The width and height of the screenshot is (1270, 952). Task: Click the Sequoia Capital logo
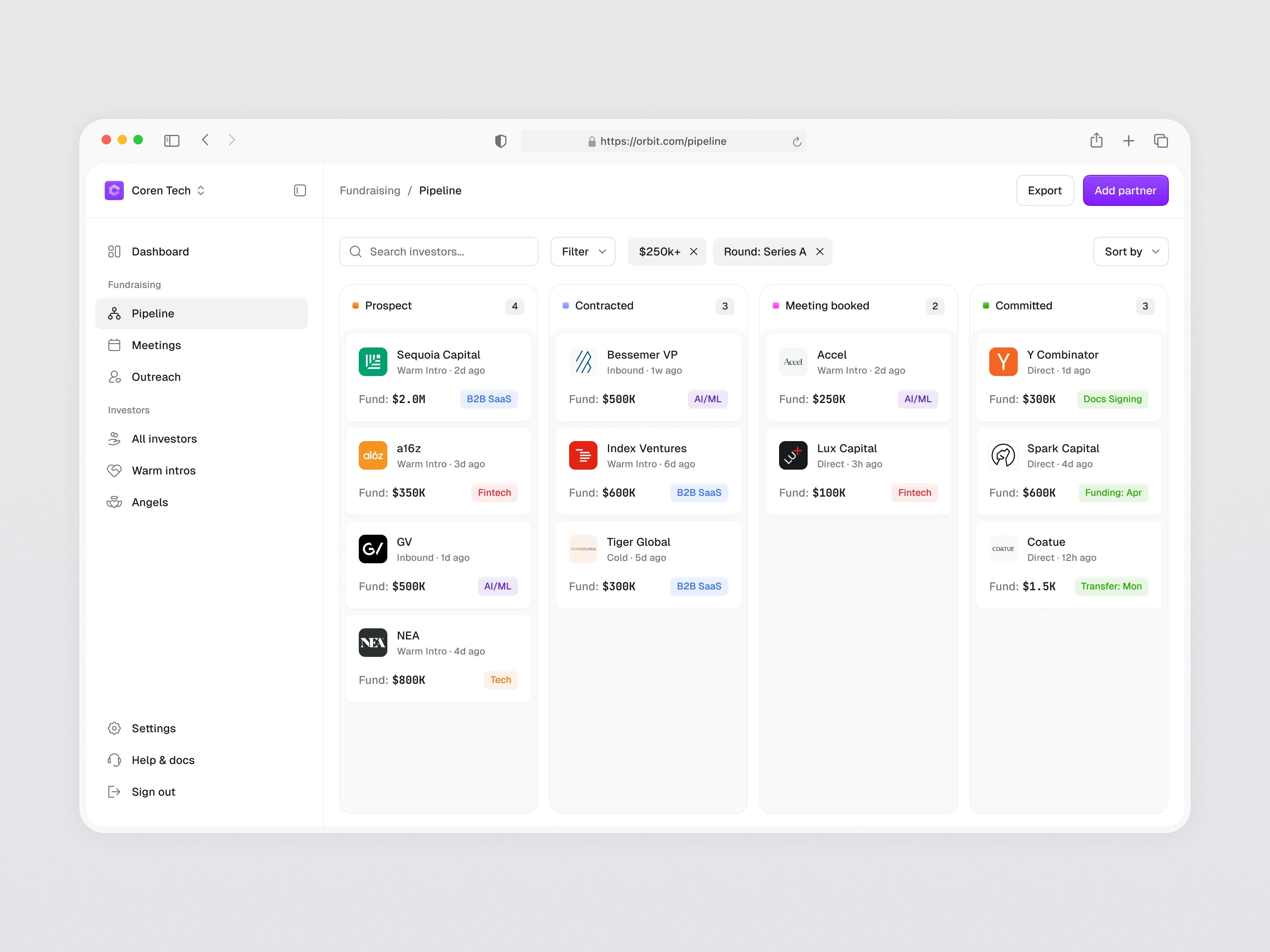(373, 362)
